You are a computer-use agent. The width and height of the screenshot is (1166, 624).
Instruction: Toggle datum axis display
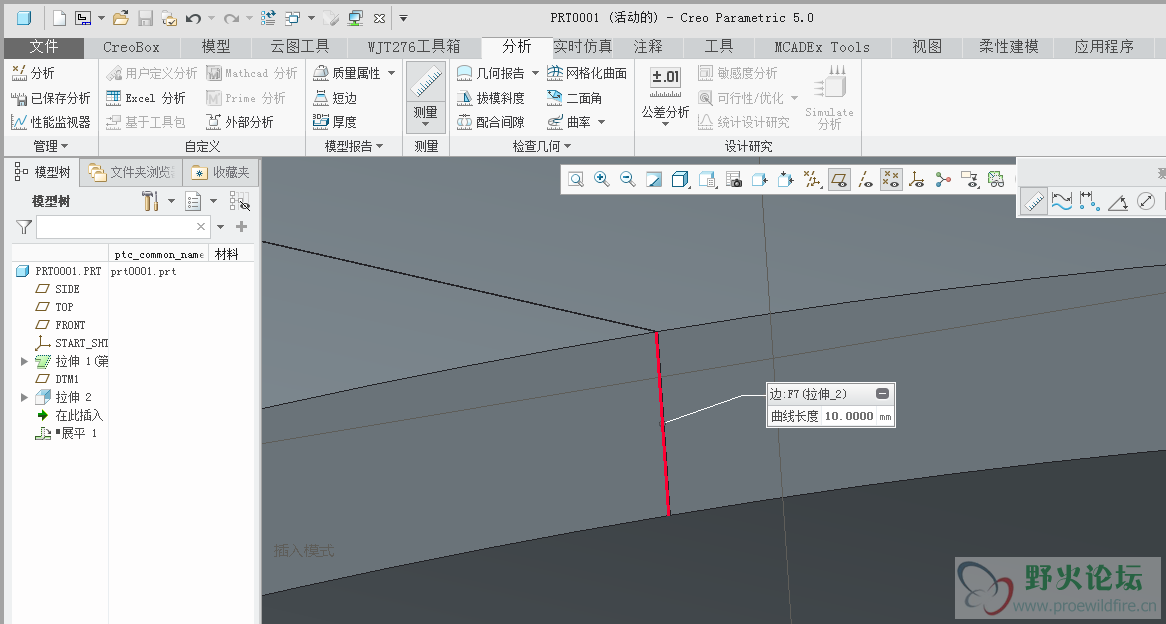(865, 179)
